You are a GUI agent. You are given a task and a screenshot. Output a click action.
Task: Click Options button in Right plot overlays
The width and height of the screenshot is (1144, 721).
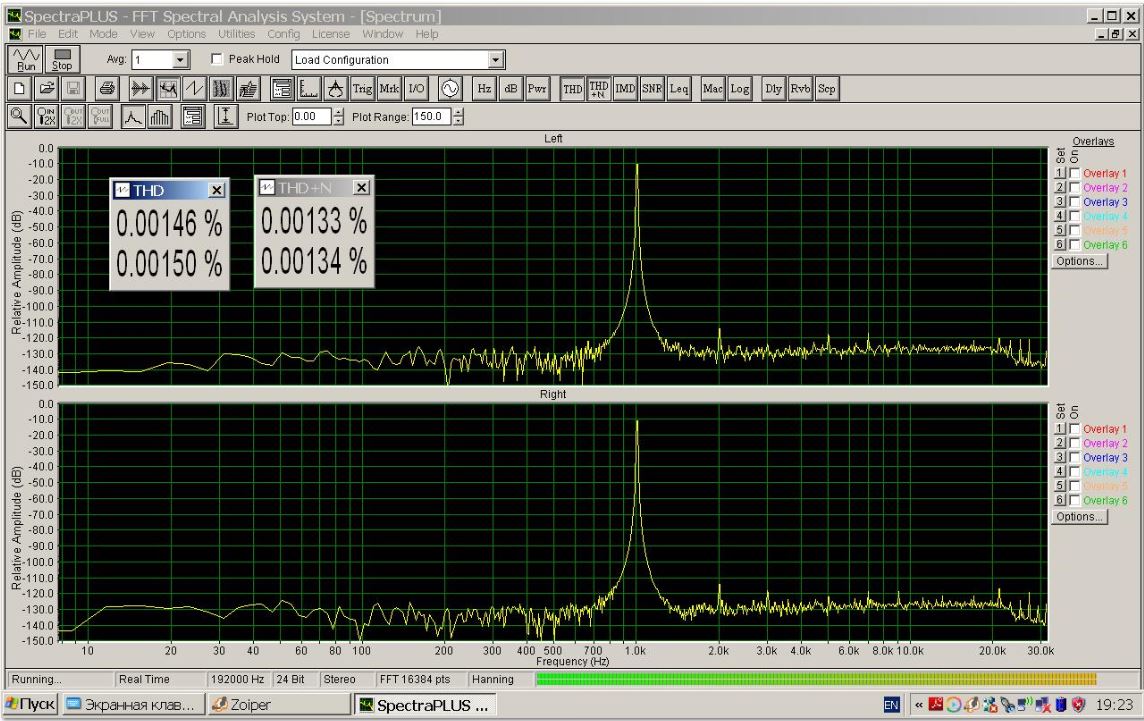coord(1079,517)
